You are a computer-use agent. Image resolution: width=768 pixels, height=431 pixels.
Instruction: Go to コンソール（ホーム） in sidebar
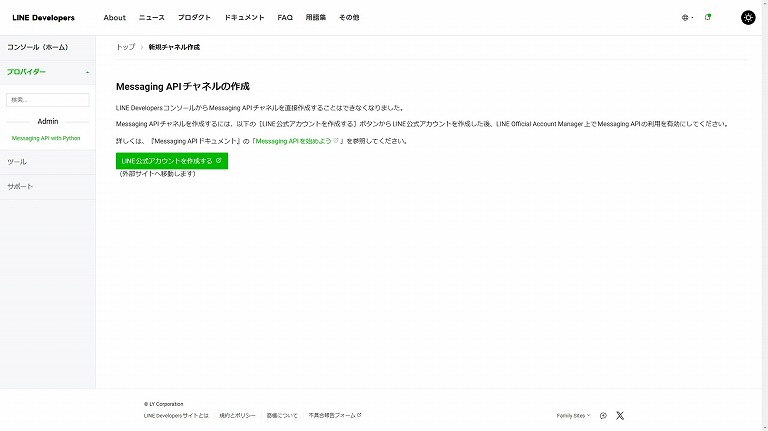click(x=48, y=48)
